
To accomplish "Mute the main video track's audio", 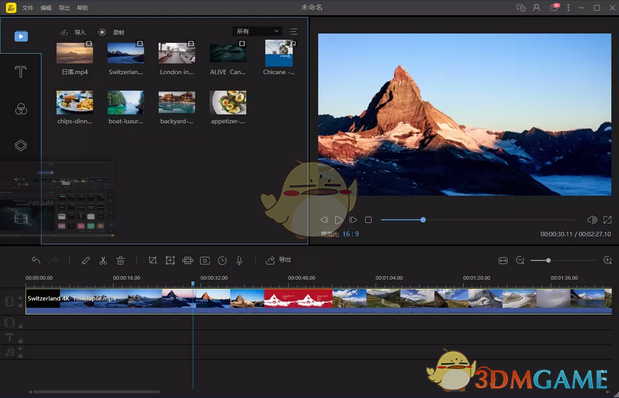I will coord(21,298).
